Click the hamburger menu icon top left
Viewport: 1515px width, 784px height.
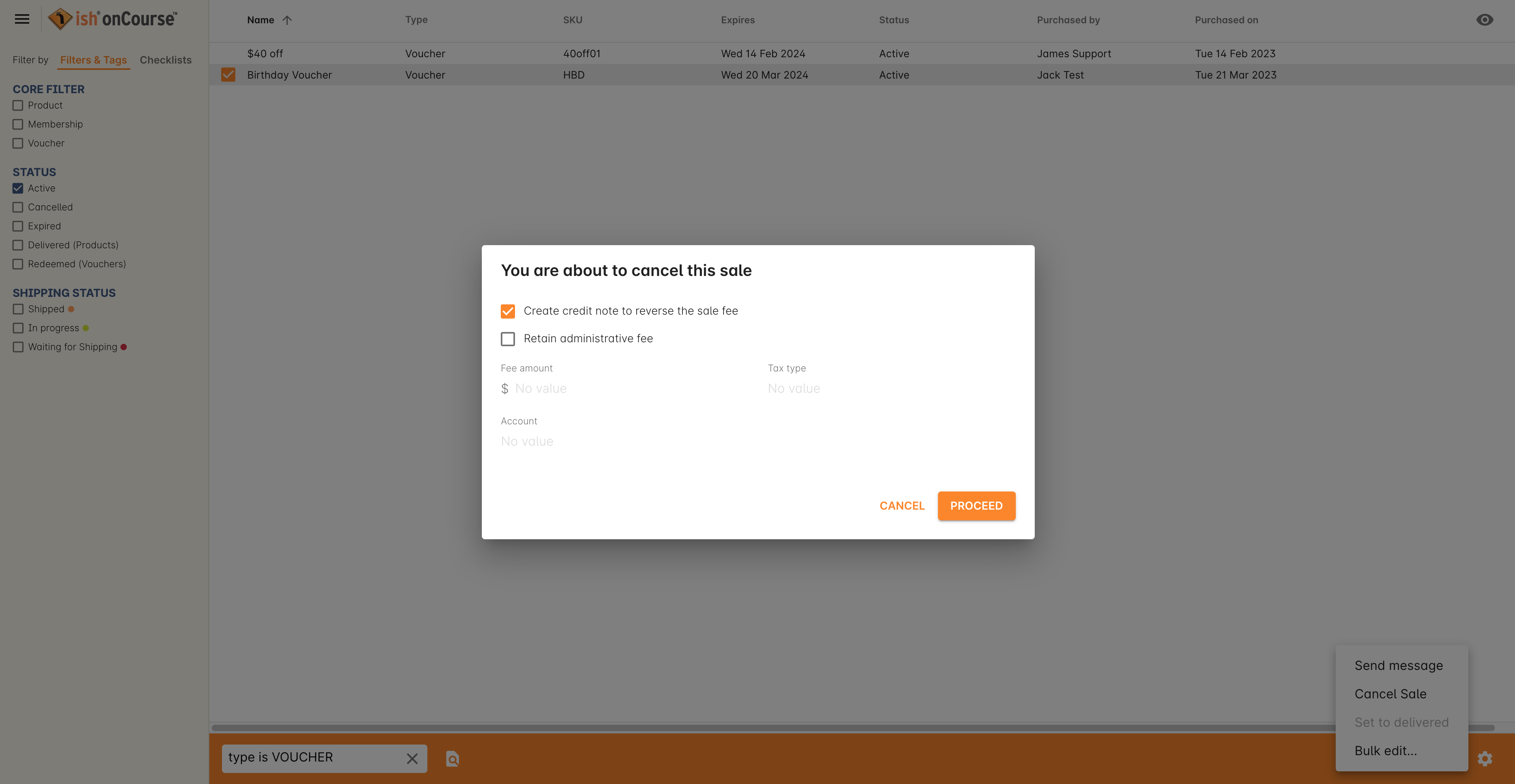pyautogui.click(x=22, y=19)
